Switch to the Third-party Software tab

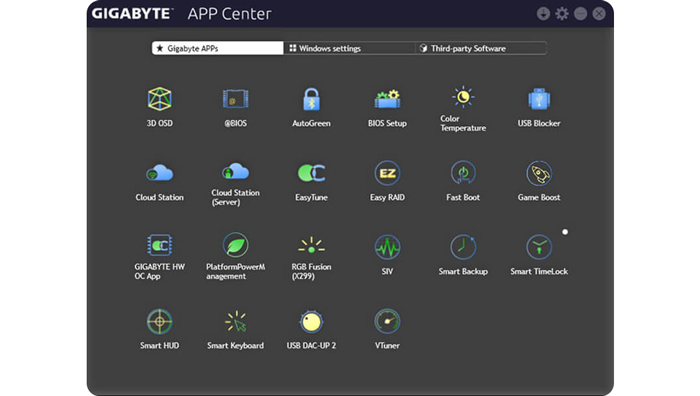481,48
